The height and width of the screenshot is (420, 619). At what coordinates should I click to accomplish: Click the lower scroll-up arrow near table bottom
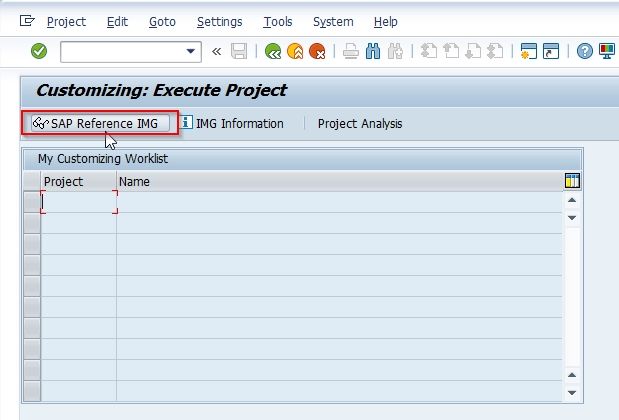click(x=572, y=375)
